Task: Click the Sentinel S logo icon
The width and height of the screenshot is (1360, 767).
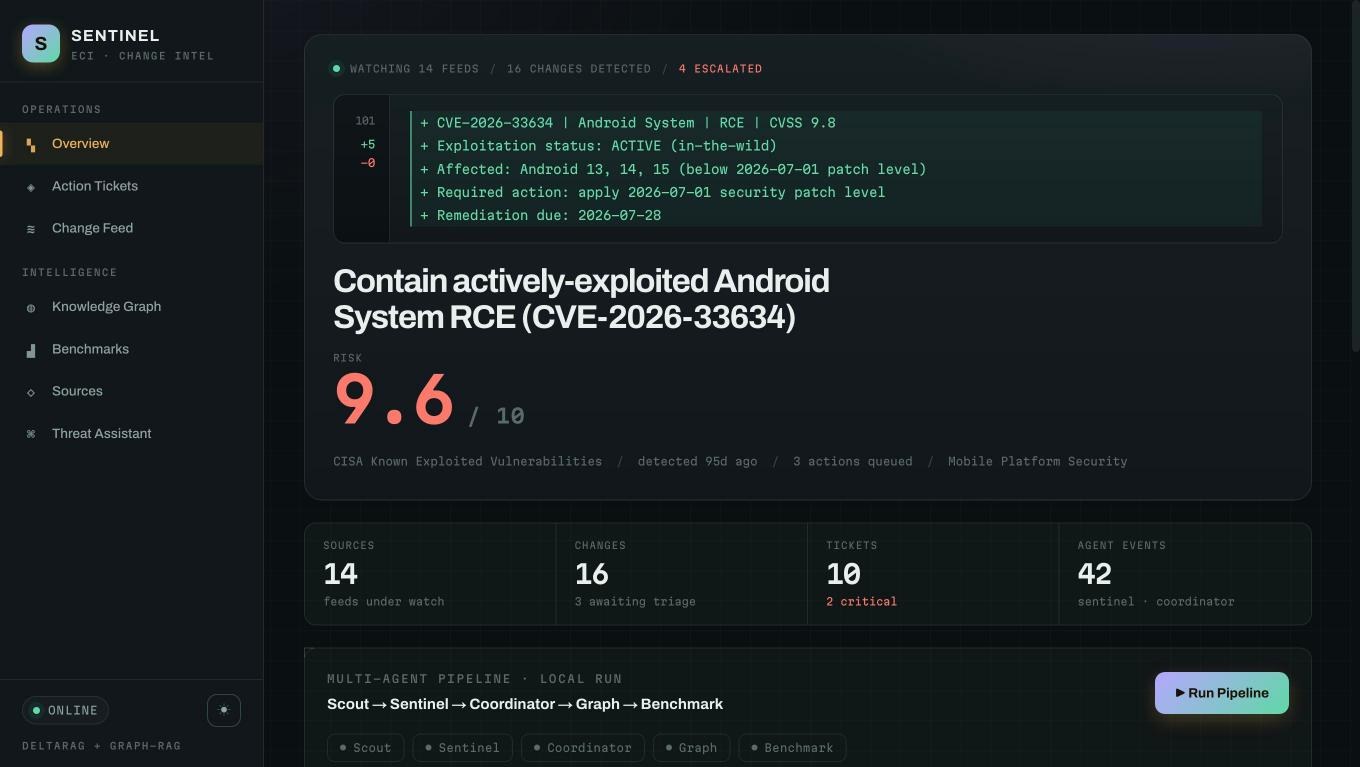Action: pos(41,44)
